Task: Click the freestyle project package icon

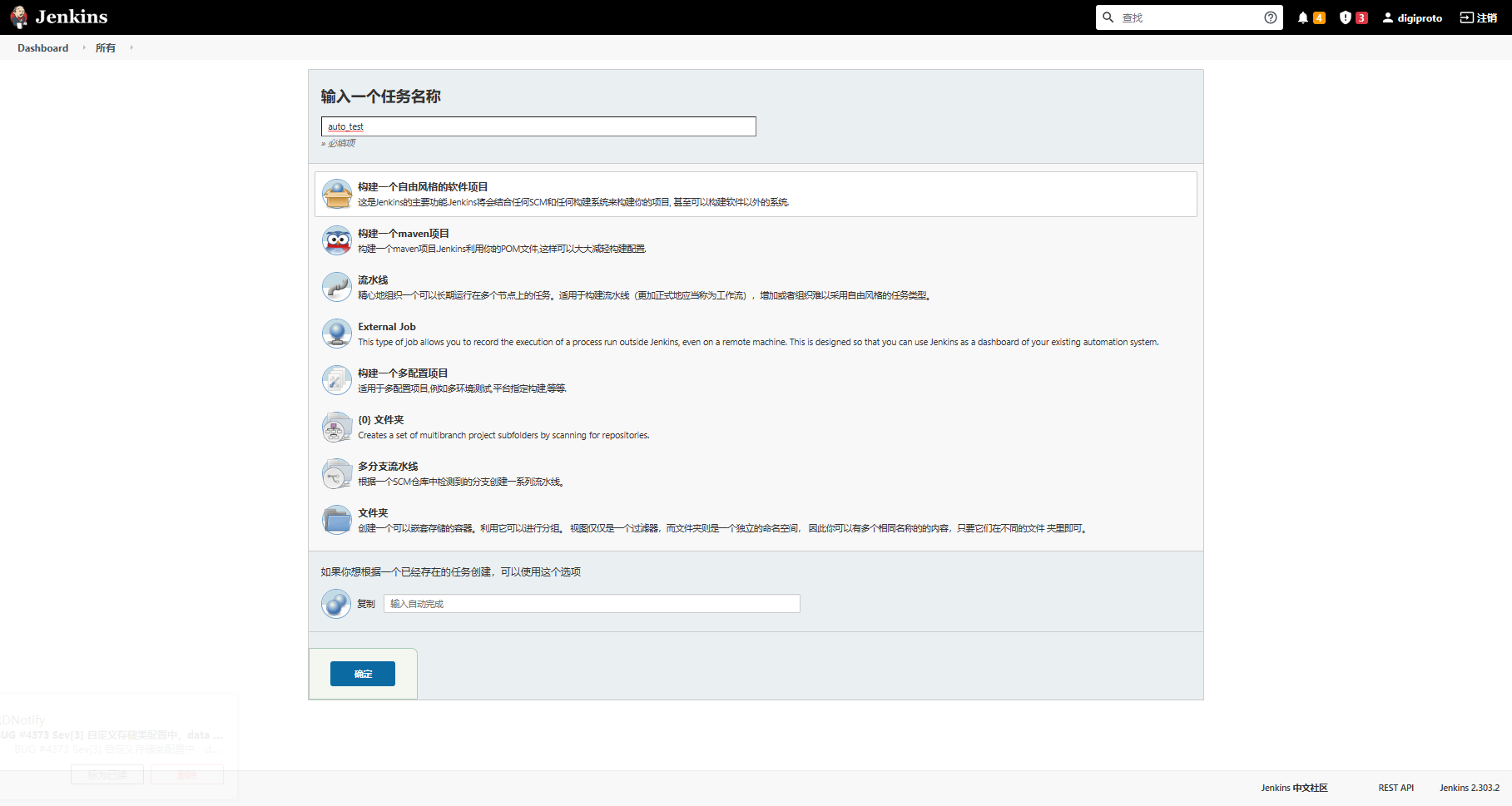Action: click(336, 193)
